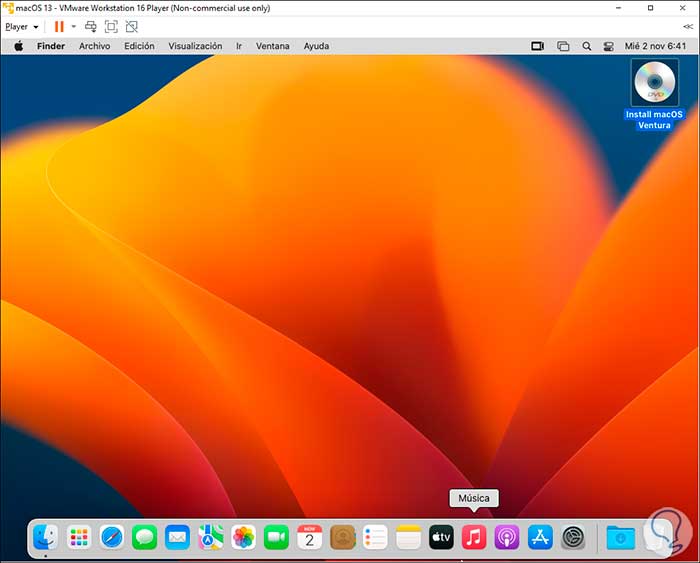
Task: Open the App Store dock icon
Action: (x=540, y=537)
